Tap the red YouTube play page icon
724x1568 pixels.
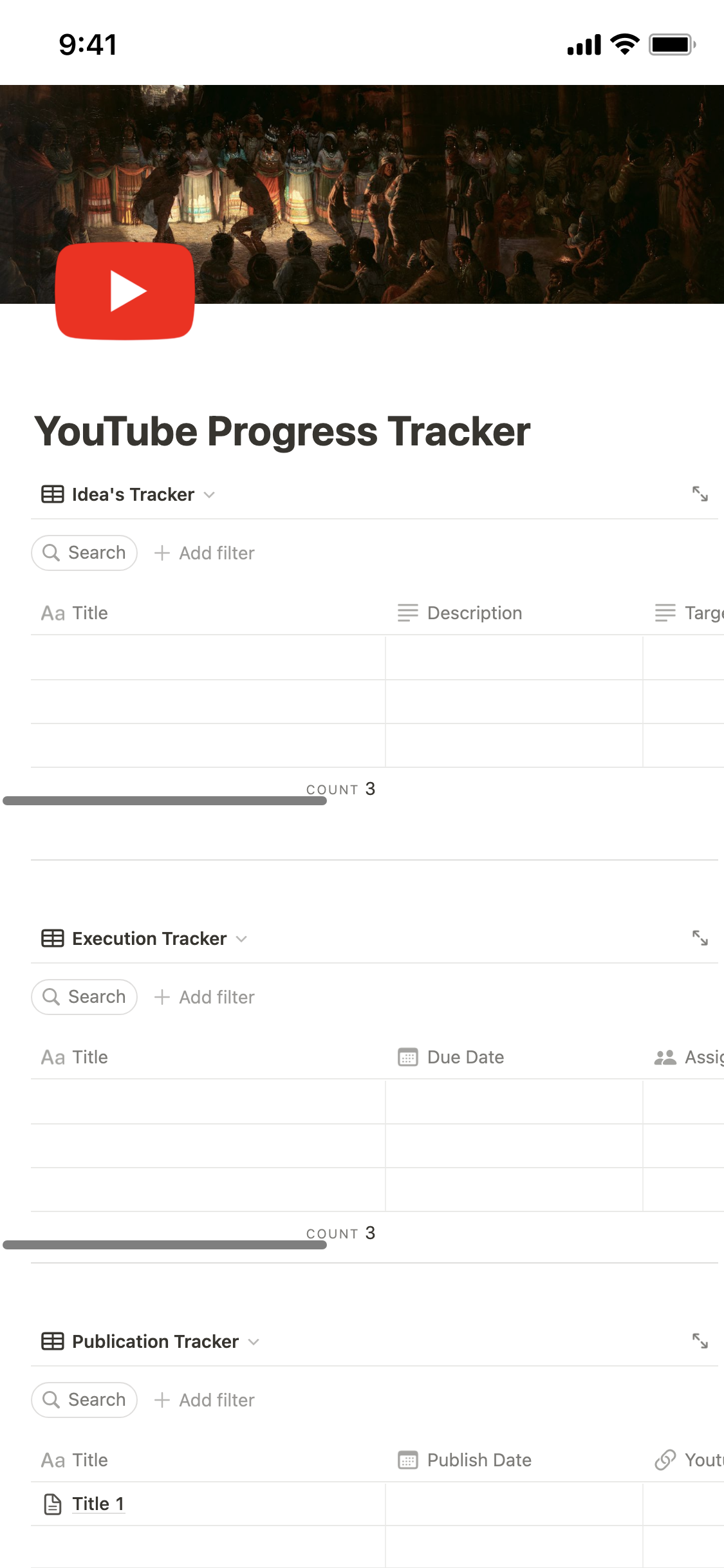125,291
